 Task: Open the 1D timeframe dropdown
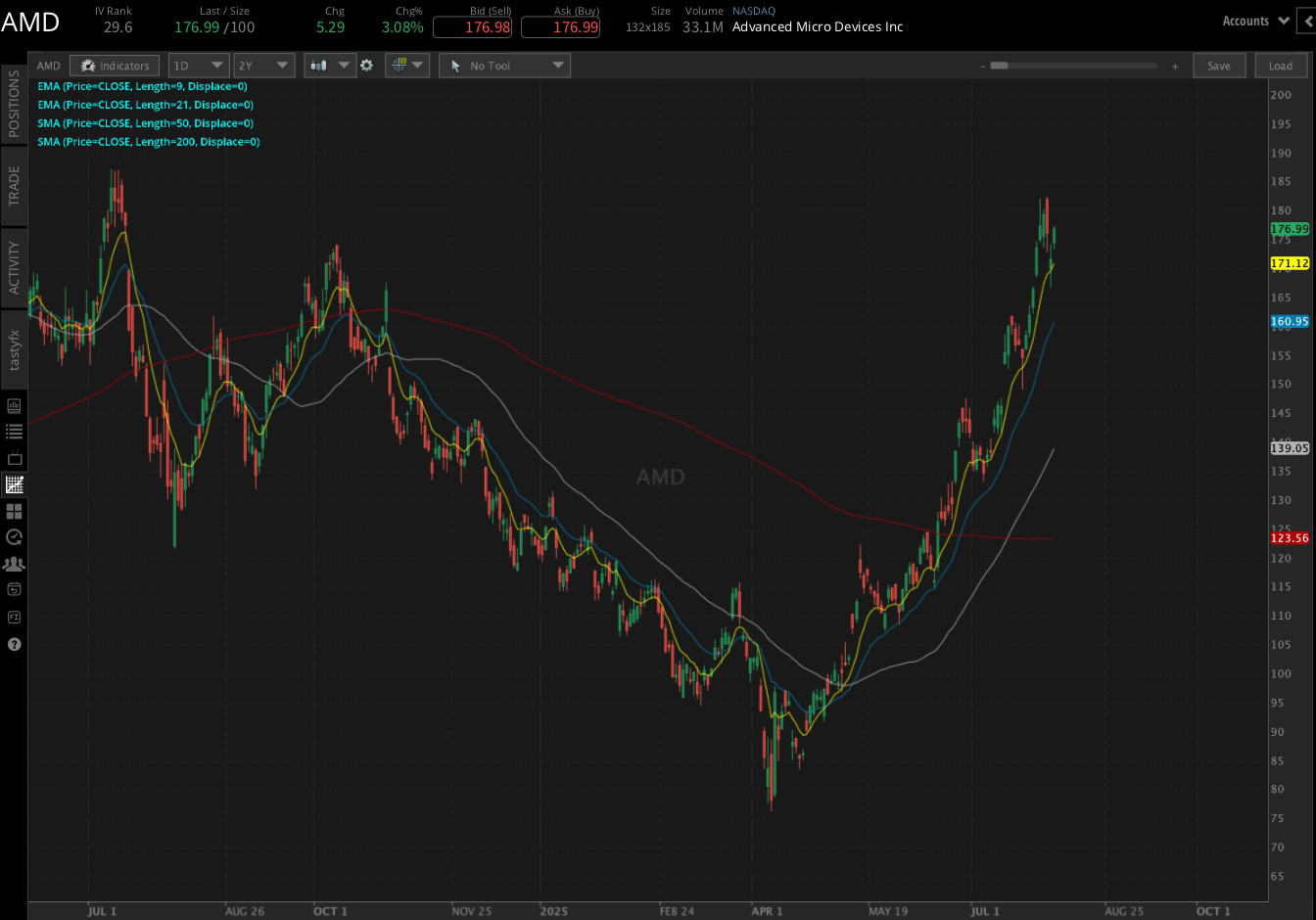pyautogui.click(x=198, y=66)
